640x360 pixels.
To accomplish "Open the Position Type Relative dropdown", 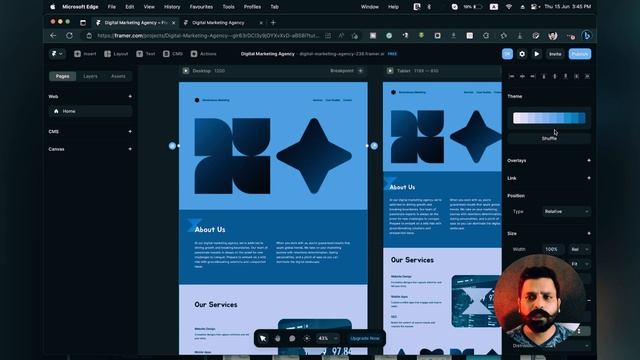I will 566,211.
